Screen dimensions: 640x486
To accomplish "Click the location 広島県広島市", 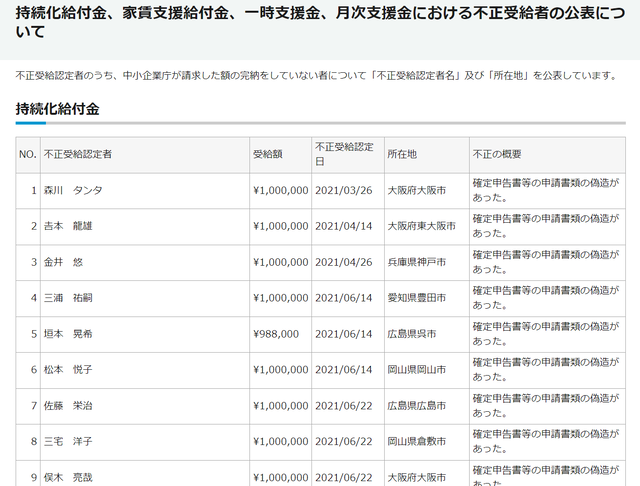I will pos(417,406).
